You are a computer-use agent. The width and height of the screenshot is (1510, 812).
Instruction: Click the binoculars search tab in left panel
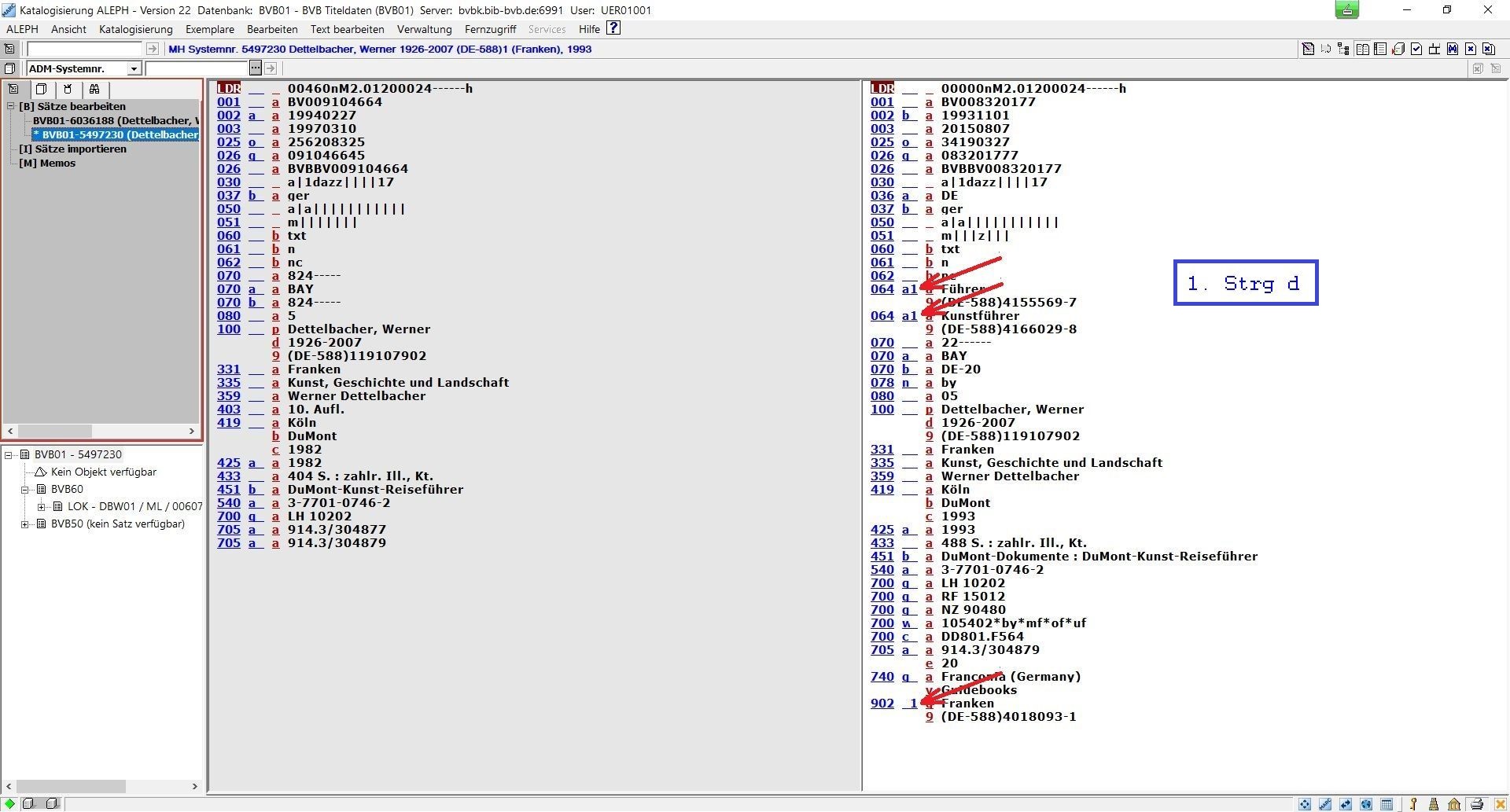(94, 89)
